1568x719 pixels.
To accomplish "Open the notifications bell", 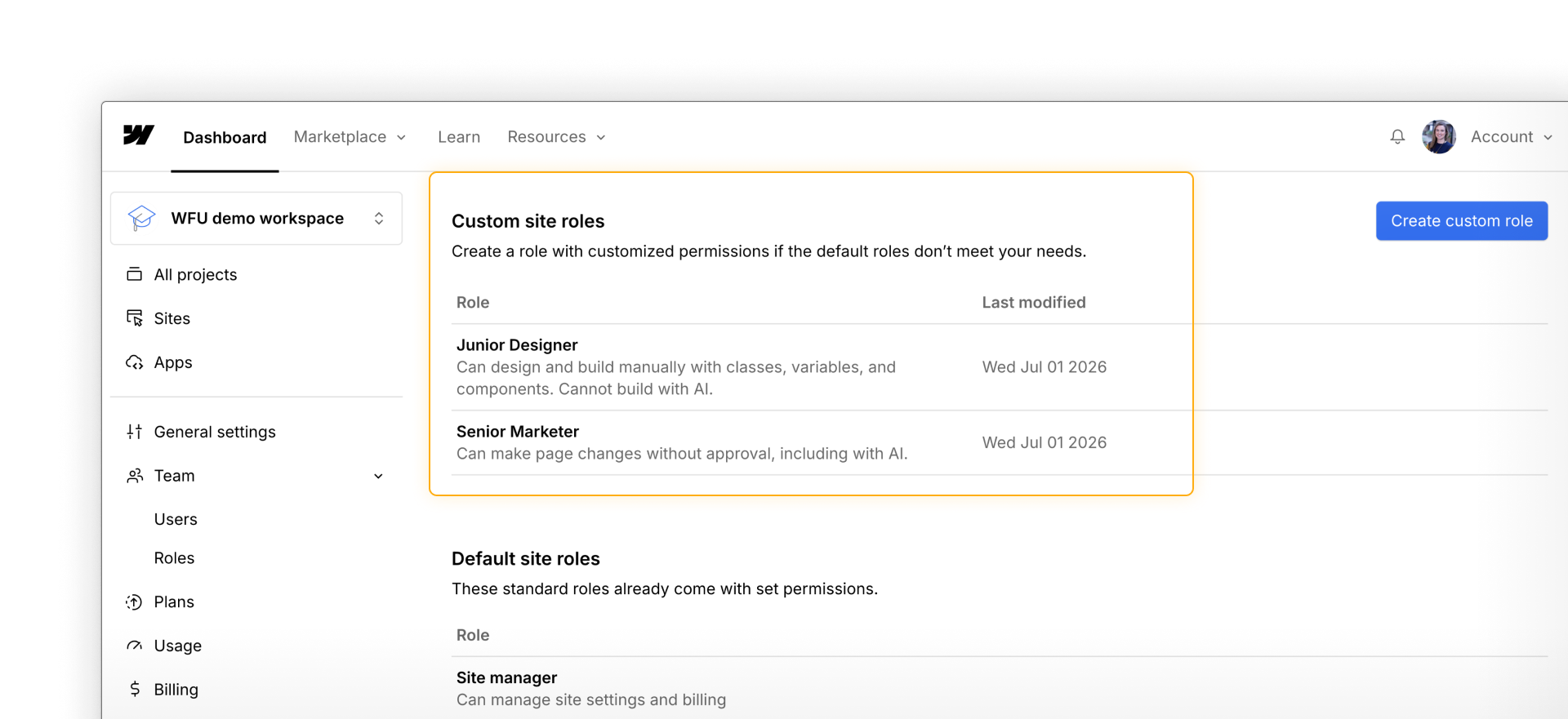I will coord(1397,137).
